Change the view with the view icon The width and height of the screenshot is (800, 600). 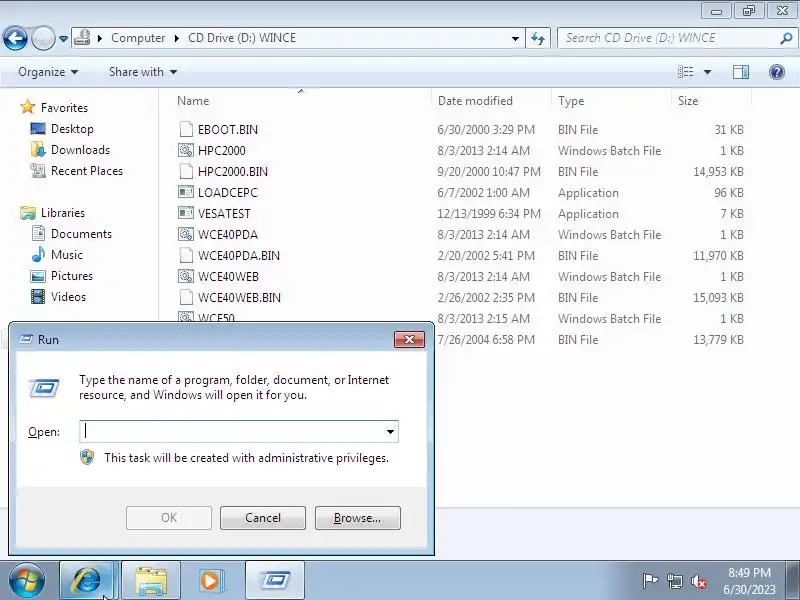click(x=686, y=72)
